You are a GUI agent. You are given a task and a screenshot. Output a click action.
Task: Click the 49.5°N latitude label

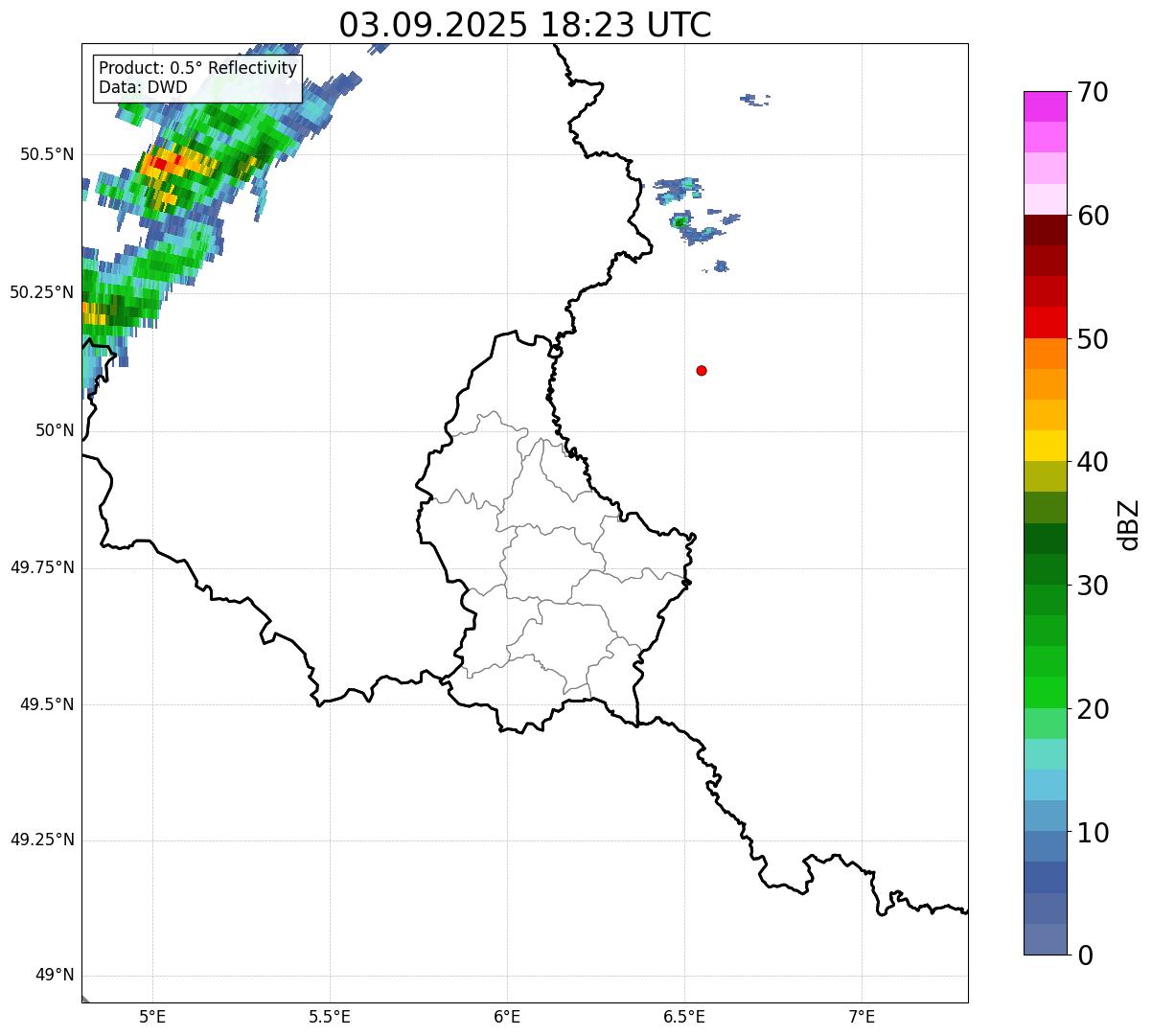47,704
